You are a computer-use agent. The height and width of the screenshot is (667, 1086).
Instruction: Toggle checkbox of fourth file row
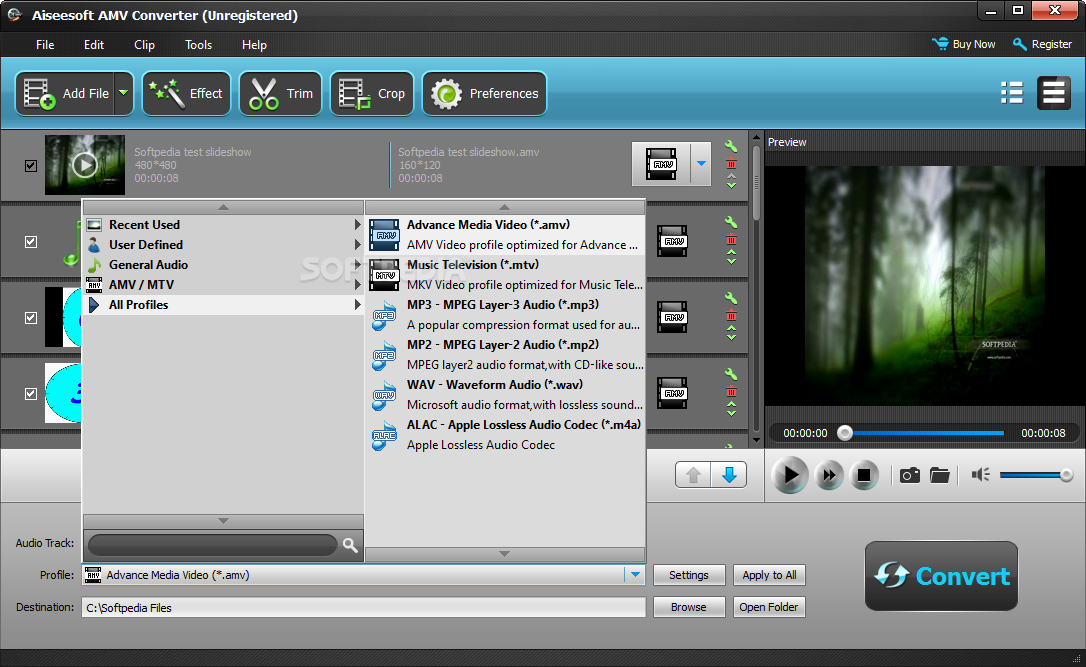[x=30, y=393]
